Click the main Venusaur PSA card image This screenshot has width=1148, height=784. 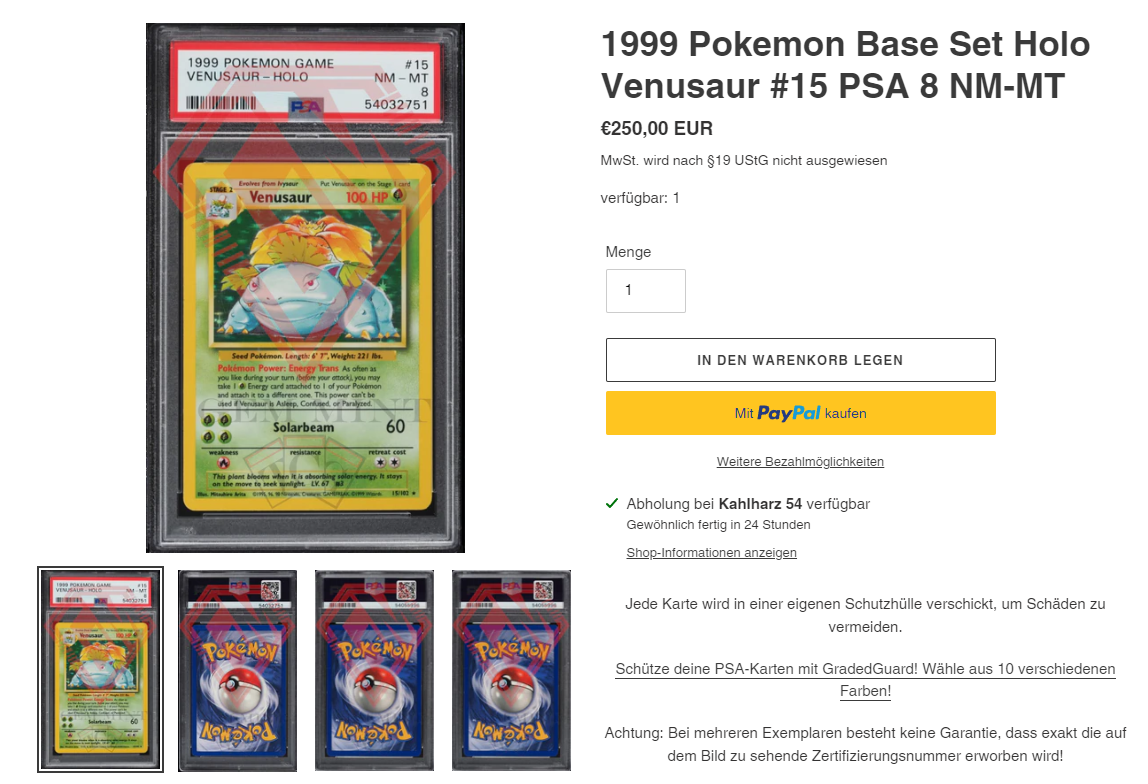click(x=305, y=288)
